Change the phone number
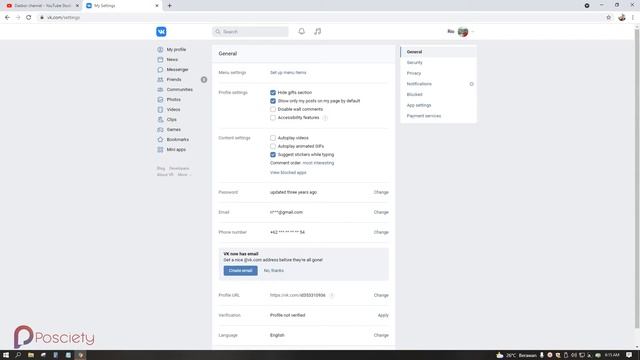Image resolution: width=640 pixels, height=360 pixels. [381, 232]
